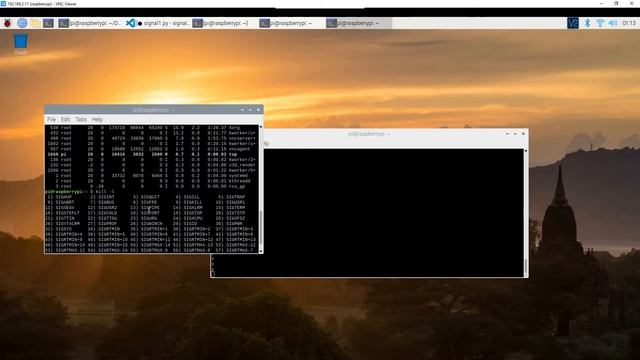Click the 01:13 clock
Screen dimensions: 640x360
click(629, 23)
